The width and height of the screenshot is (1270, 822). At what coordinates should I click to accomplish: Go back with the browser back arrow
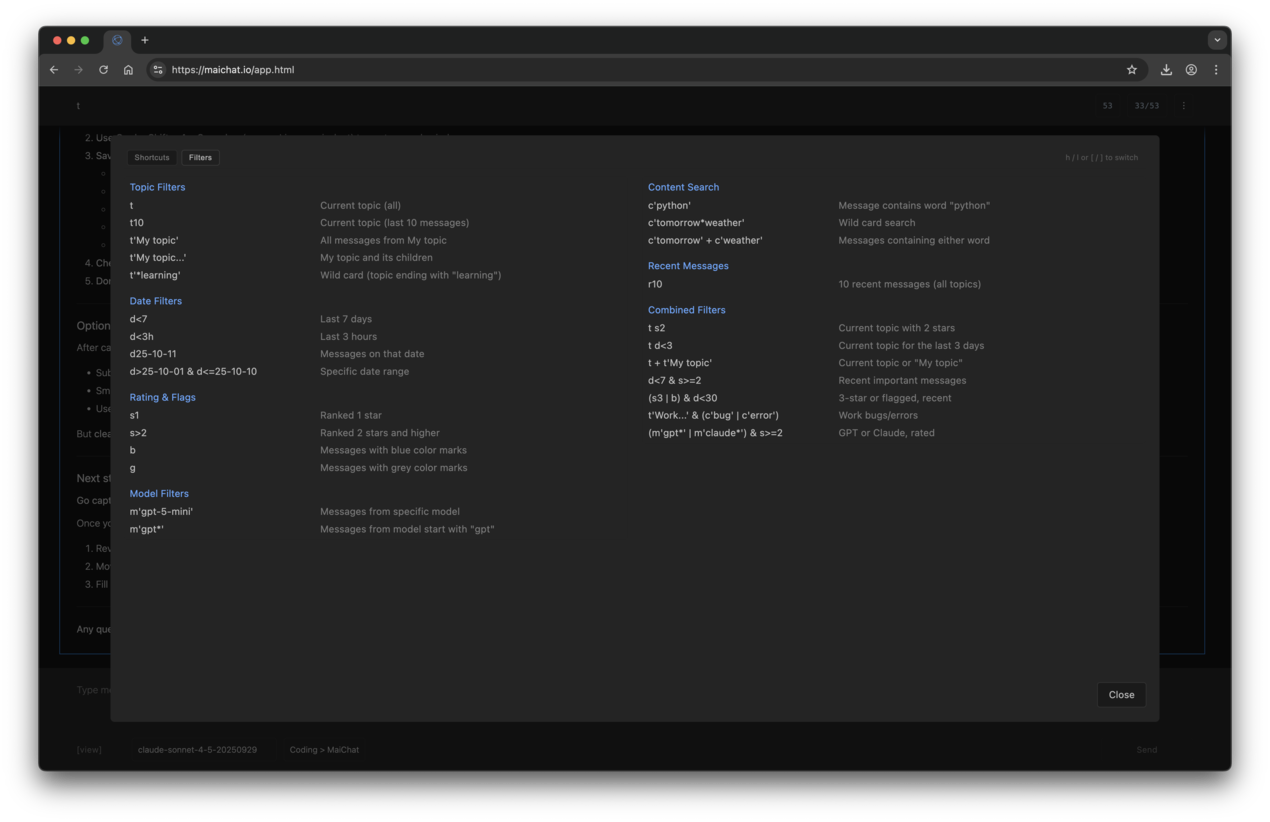tap(54, 70)
